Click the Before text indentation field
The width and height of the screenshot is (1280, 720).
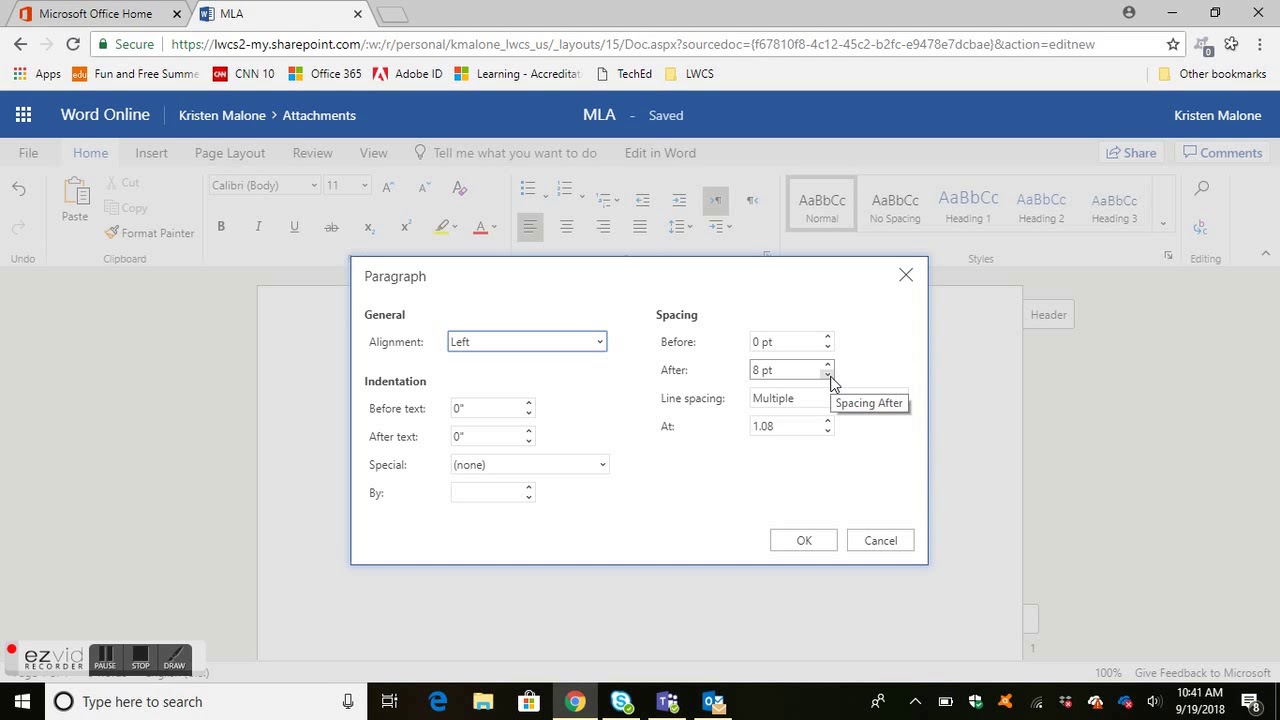(x=487, y=408)
